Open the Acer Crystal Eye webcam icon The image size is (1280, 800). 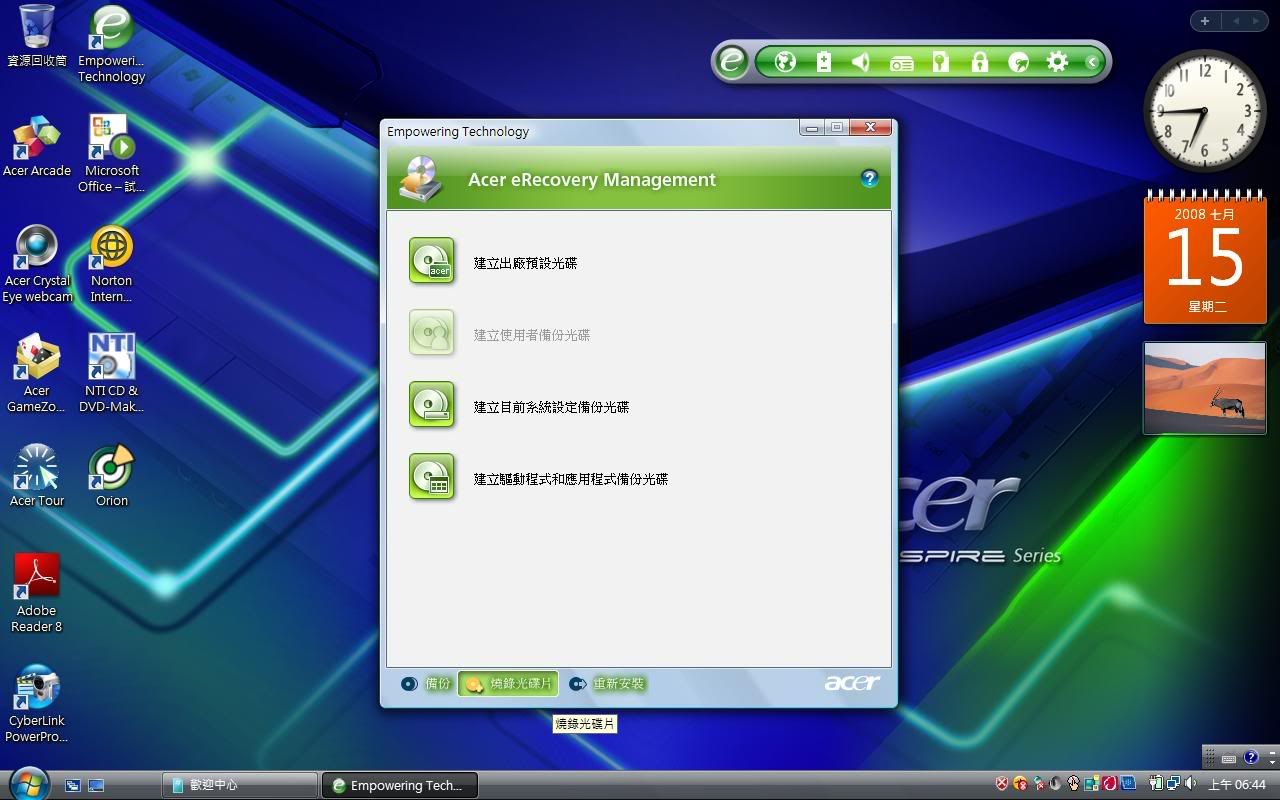[x=37, y=264]
